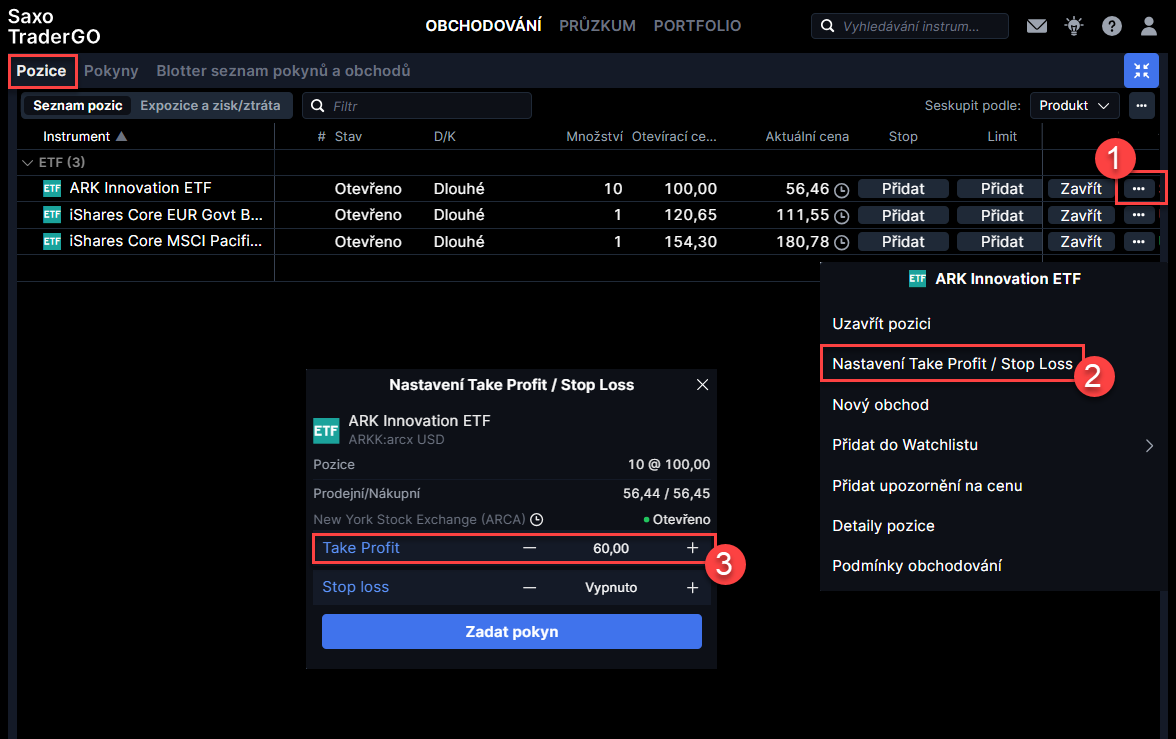
Task: Decrease the Take Profit value with minus
Action: [530, 548]
